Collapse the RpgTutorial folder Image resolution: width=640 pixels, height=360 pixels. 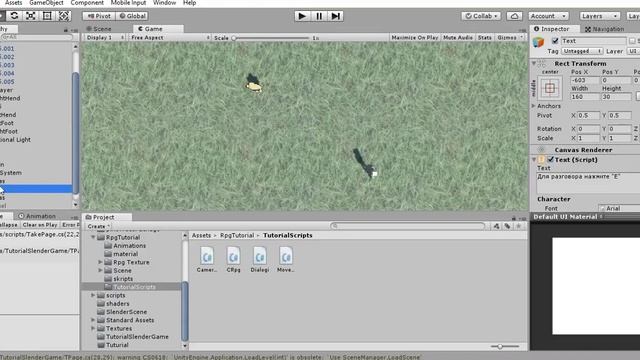(93, 237)
